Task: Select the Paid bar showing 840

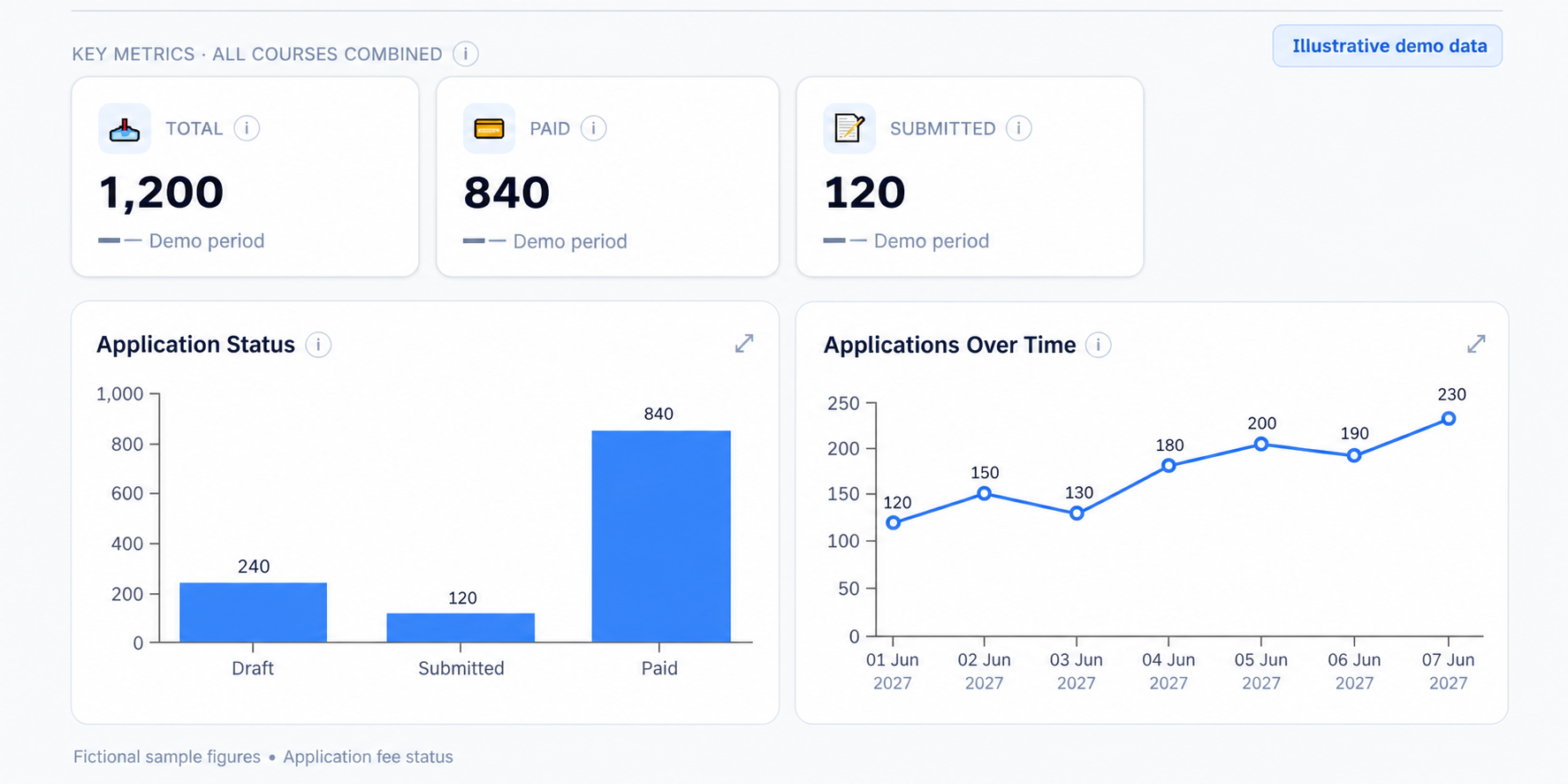Action: pos(661,536)
